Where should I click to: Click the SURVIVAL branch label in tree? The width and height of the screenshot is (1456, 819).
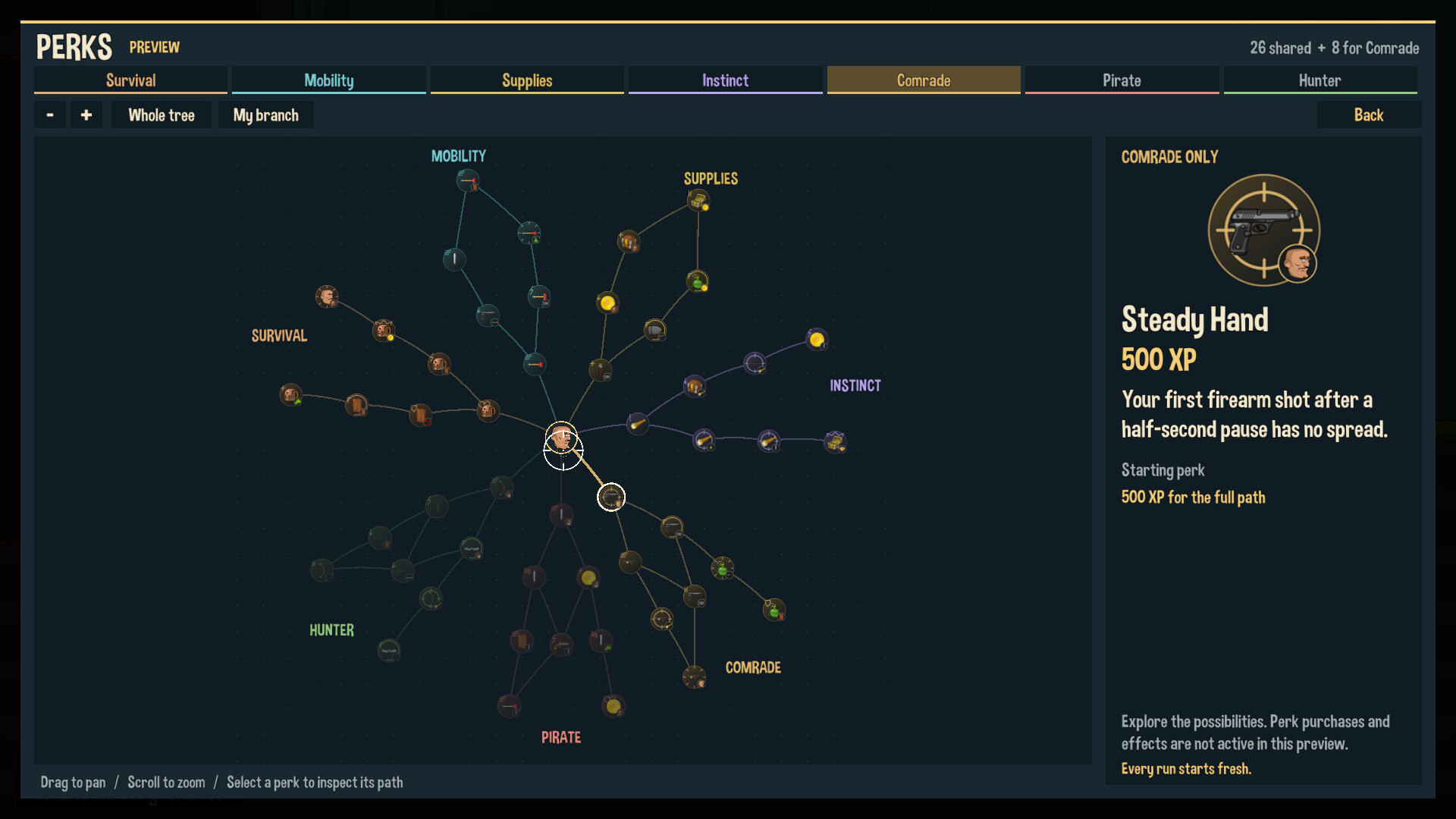(279, 335)
